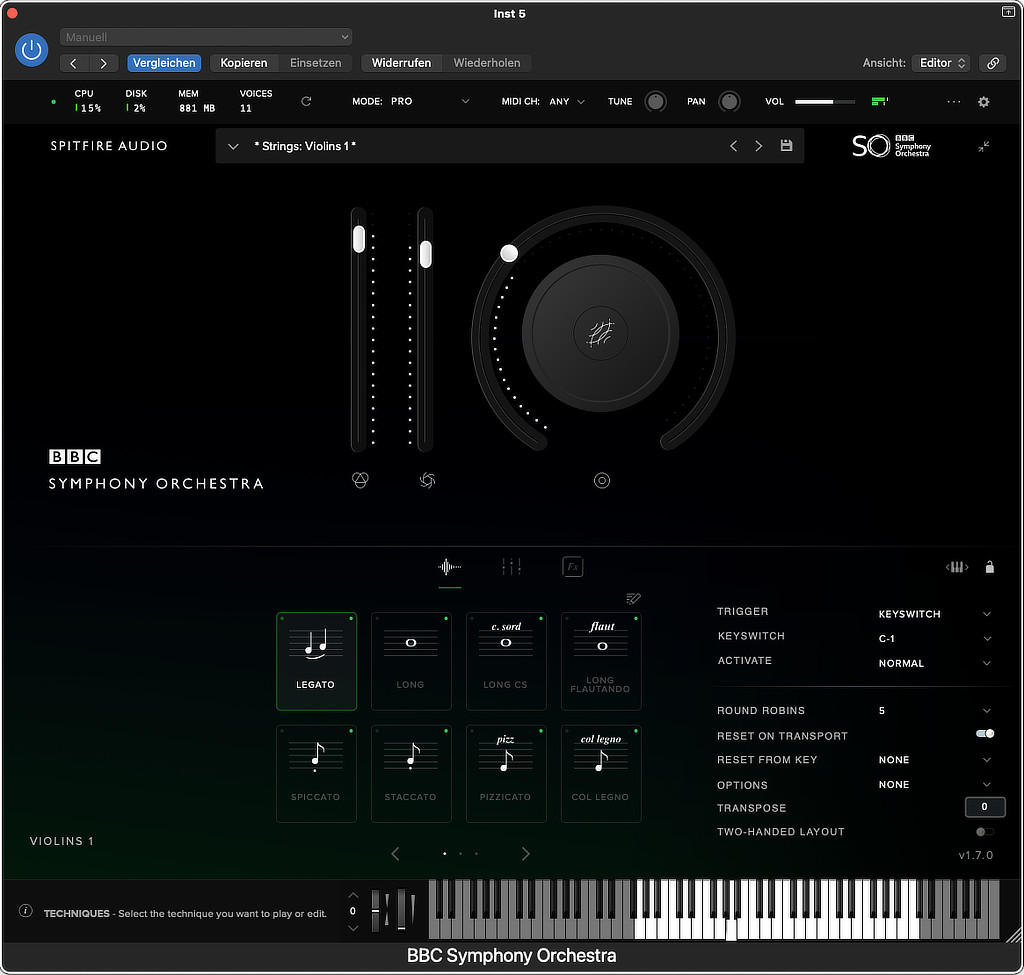Click the info icon in status bar
Screen dimensions: 1024x975
point(25,911)
